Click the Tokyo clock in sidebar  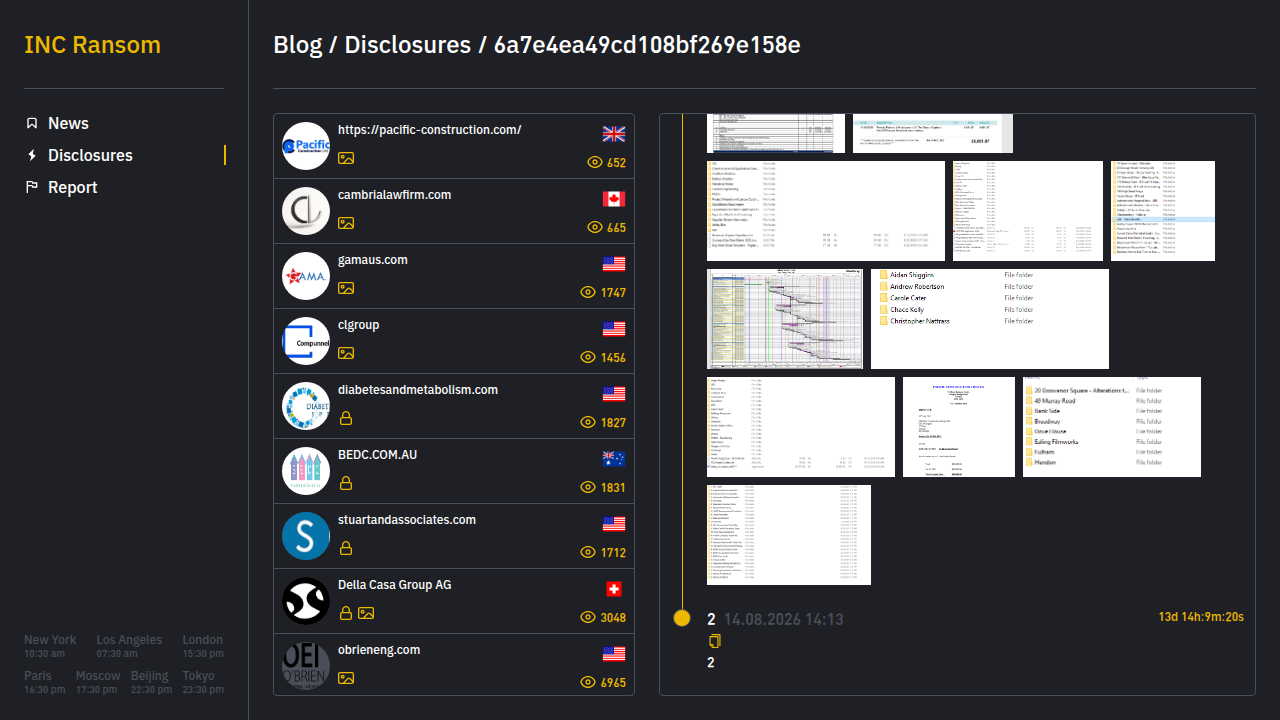[203, 682]
